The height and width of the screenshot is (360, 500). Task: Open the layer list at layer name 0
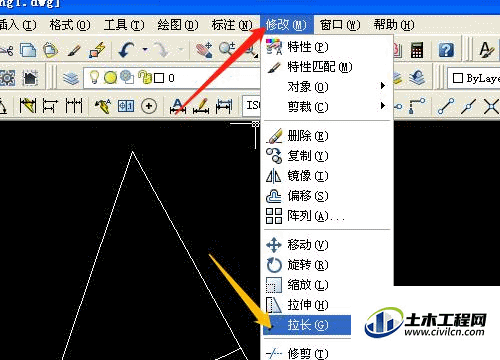click(171, 78)
